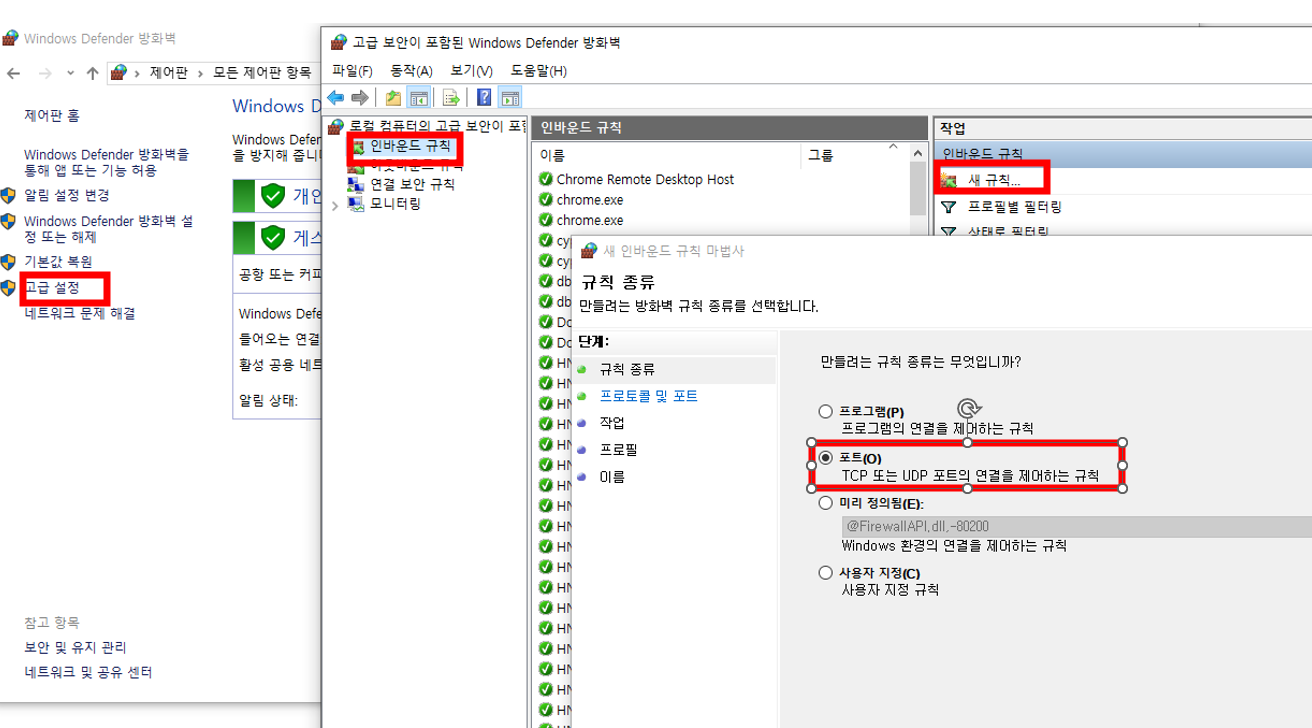Click the 그룹 column header
This screenshot has width=1312, height=728.
(821, 156)
